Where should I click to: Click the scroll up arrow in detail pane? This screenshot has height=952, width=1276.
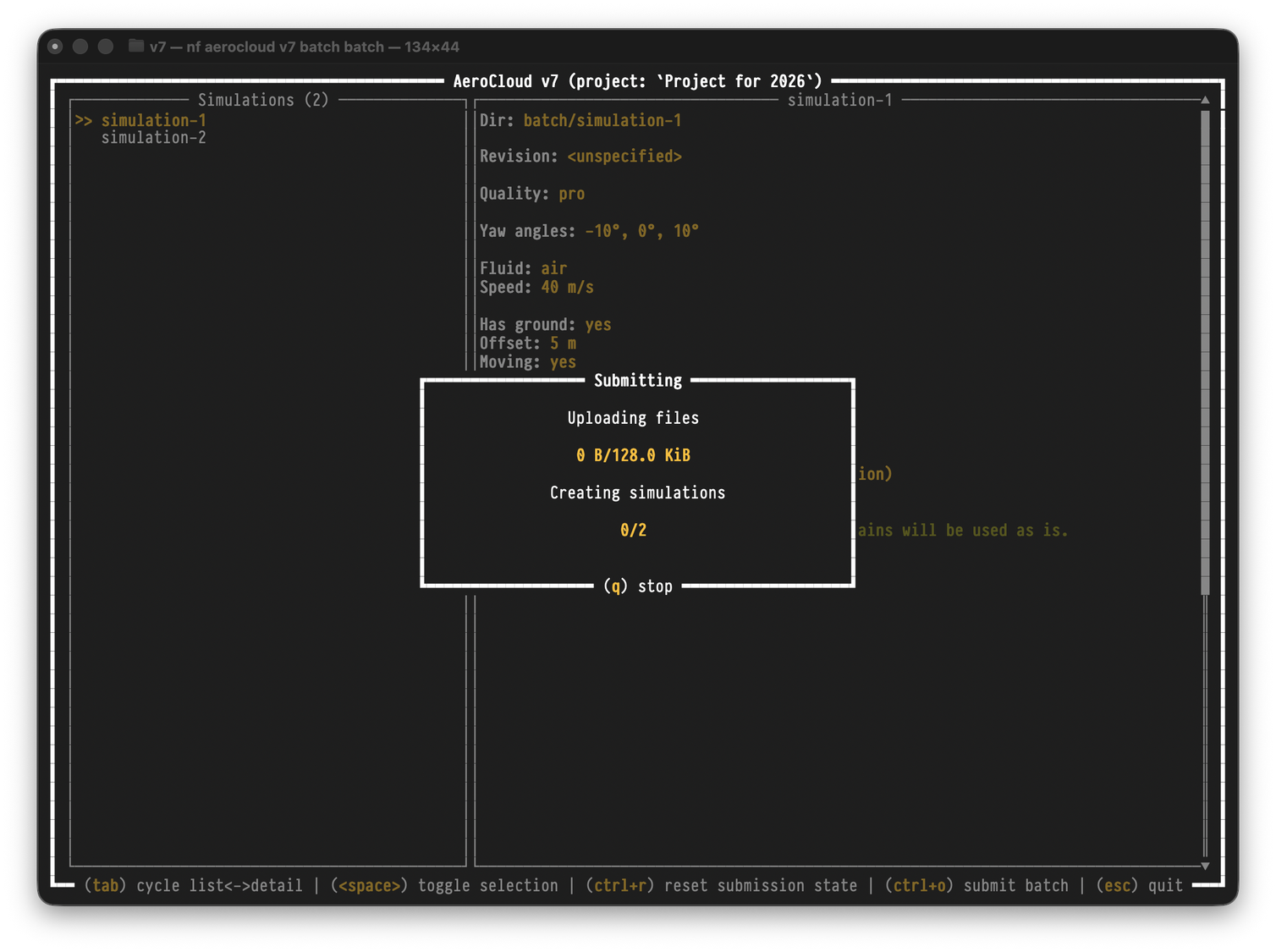tap(1205, 100)
